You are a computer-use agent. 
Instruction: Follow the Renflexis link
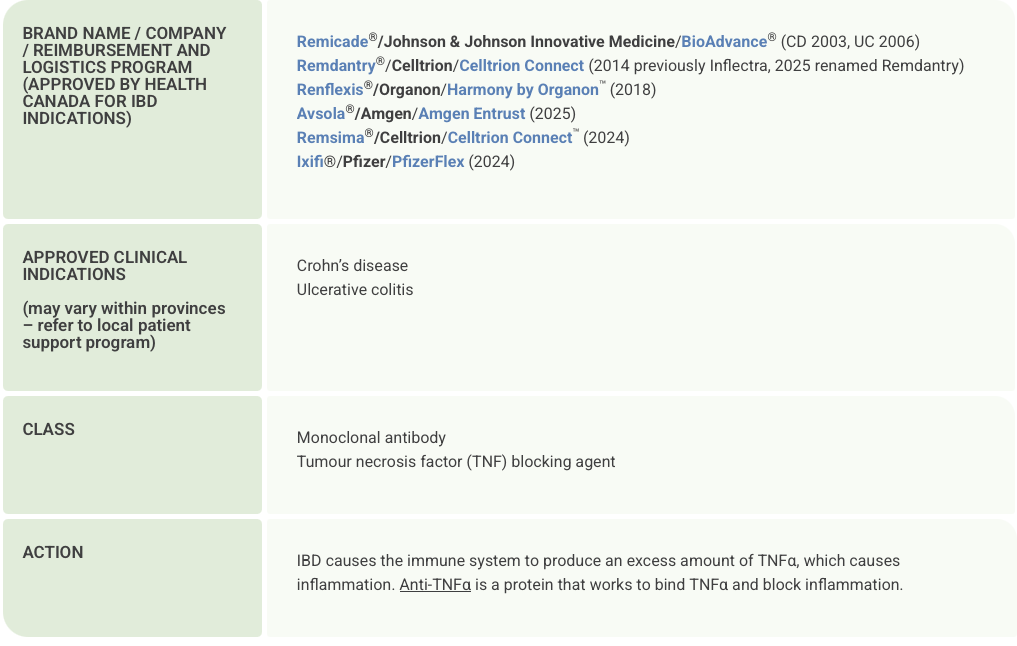point(329,90)
